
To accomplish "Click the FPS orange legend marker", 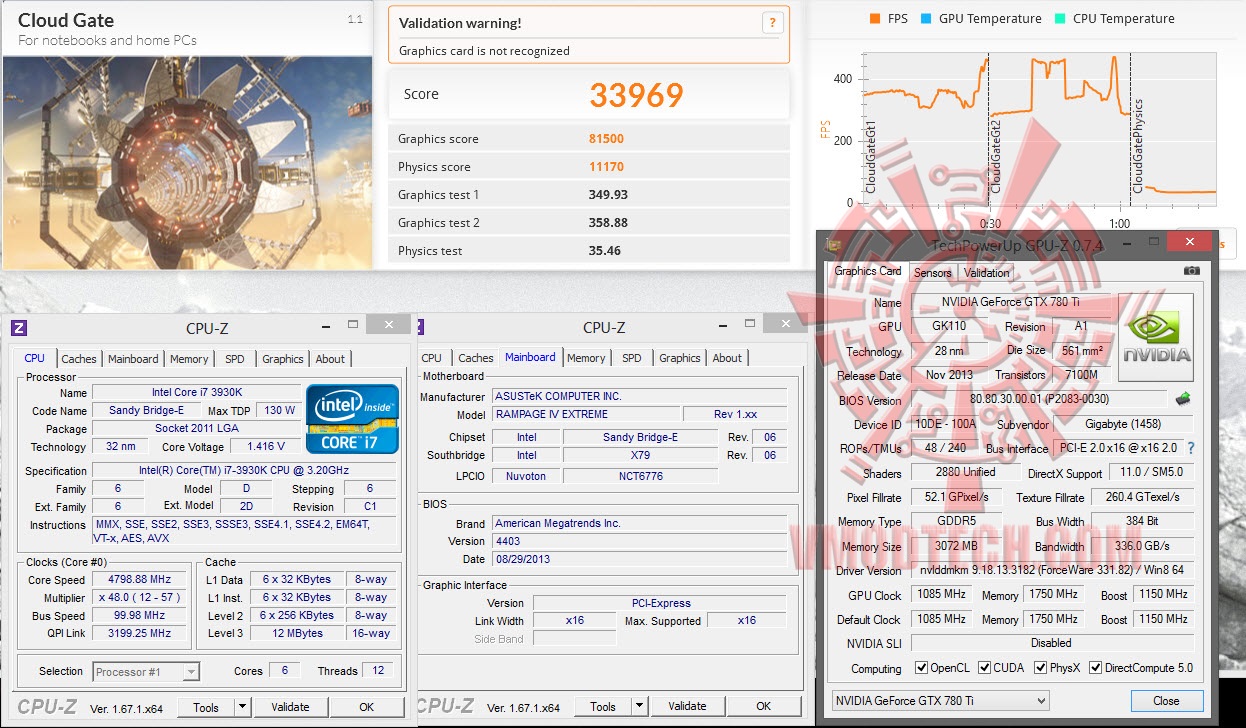I will [875, 19].
